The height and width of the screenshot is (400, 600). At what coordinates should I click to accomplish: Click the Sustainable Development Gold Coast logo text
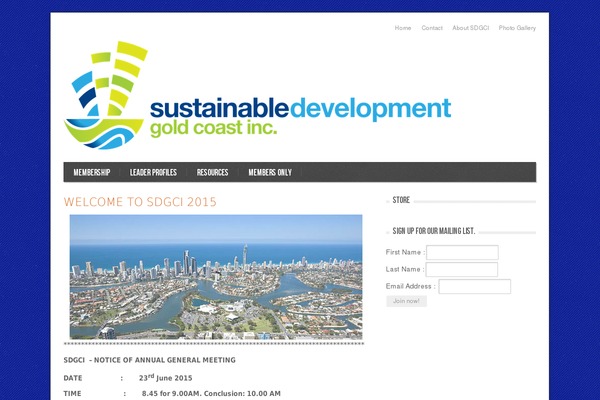coord(299,115)
